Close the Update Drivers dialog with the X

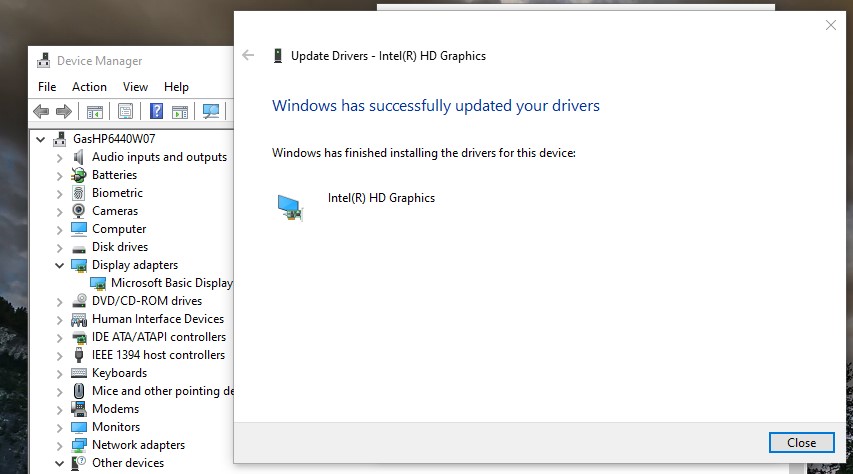[831, 25]
